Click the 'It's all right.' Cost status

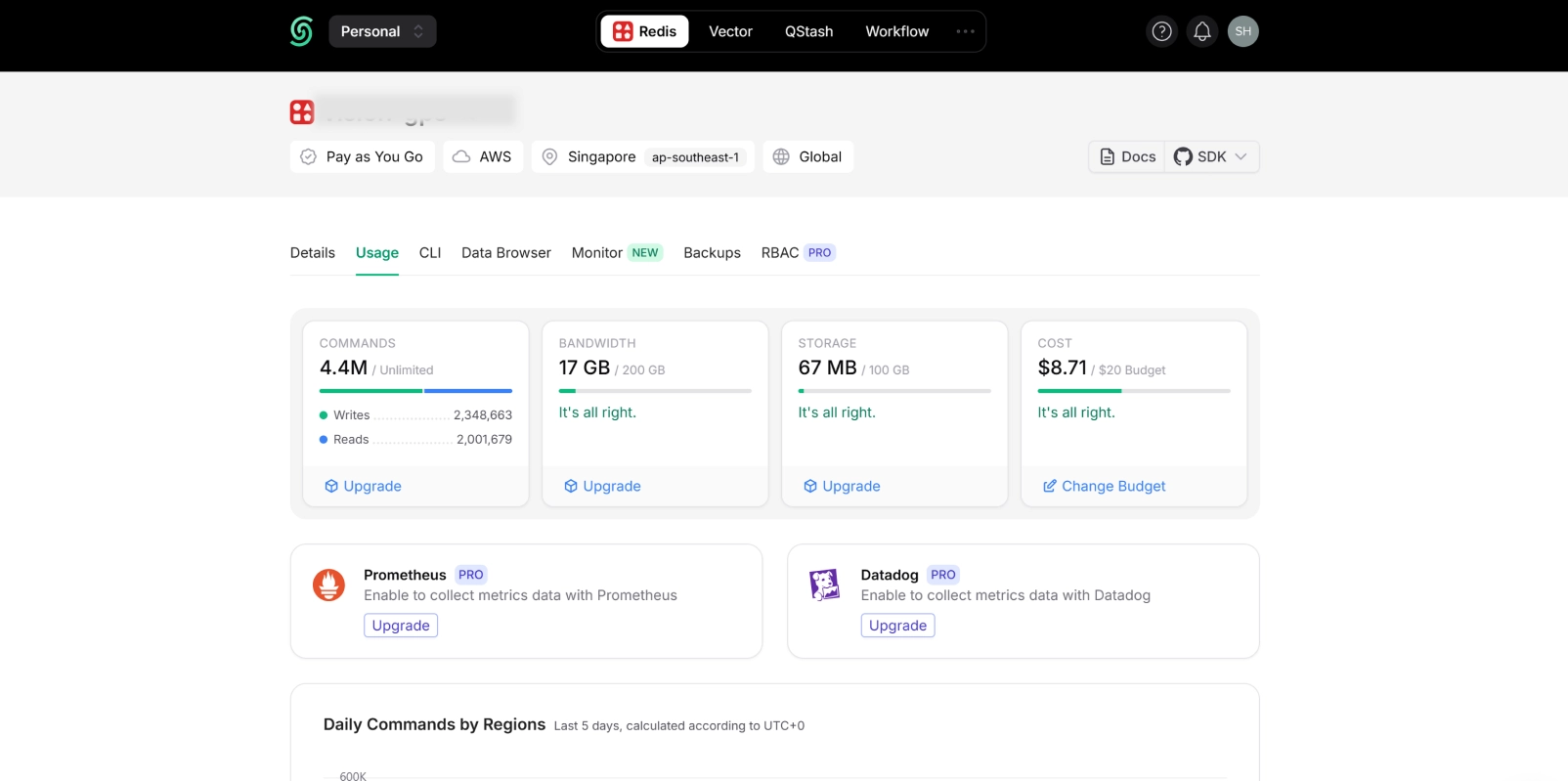[x=1076, y=412]
